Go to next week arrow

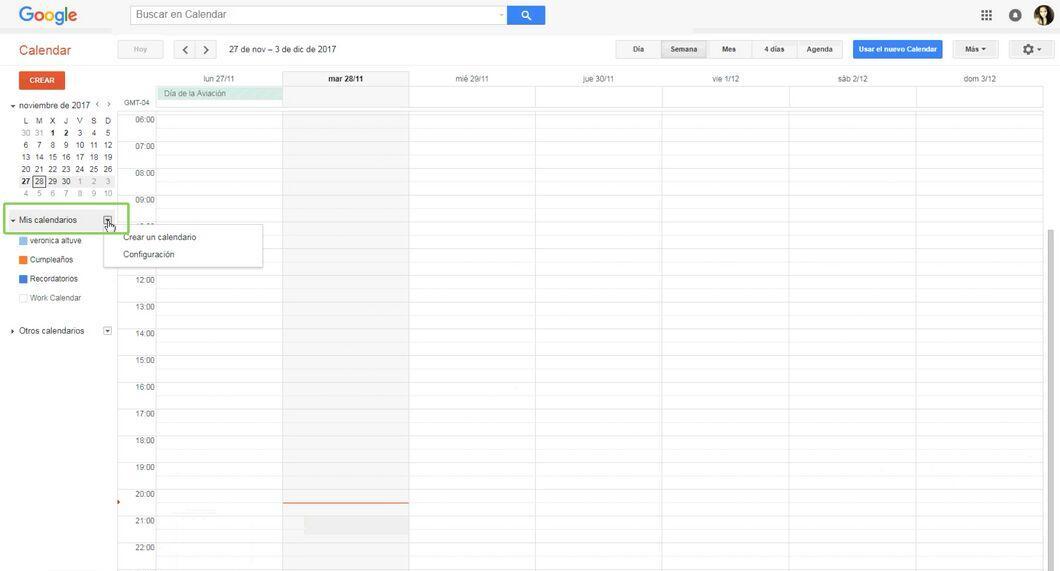[x=206, y=49]
